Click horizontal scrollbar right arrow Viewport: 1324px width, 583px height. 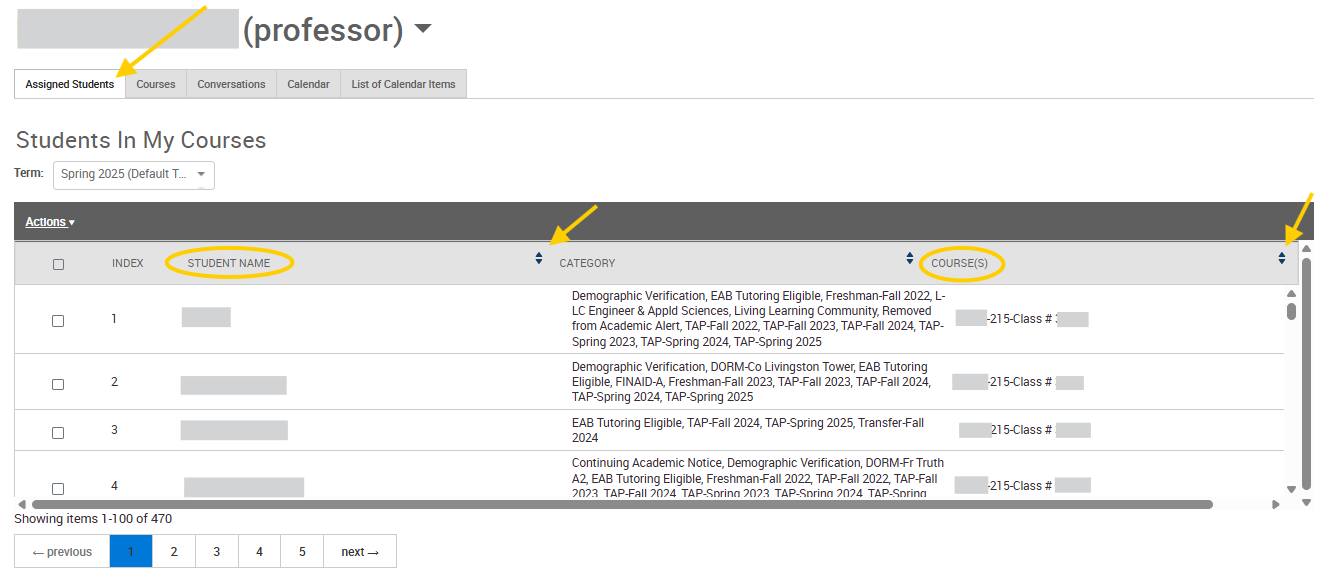click(1276, 504)
